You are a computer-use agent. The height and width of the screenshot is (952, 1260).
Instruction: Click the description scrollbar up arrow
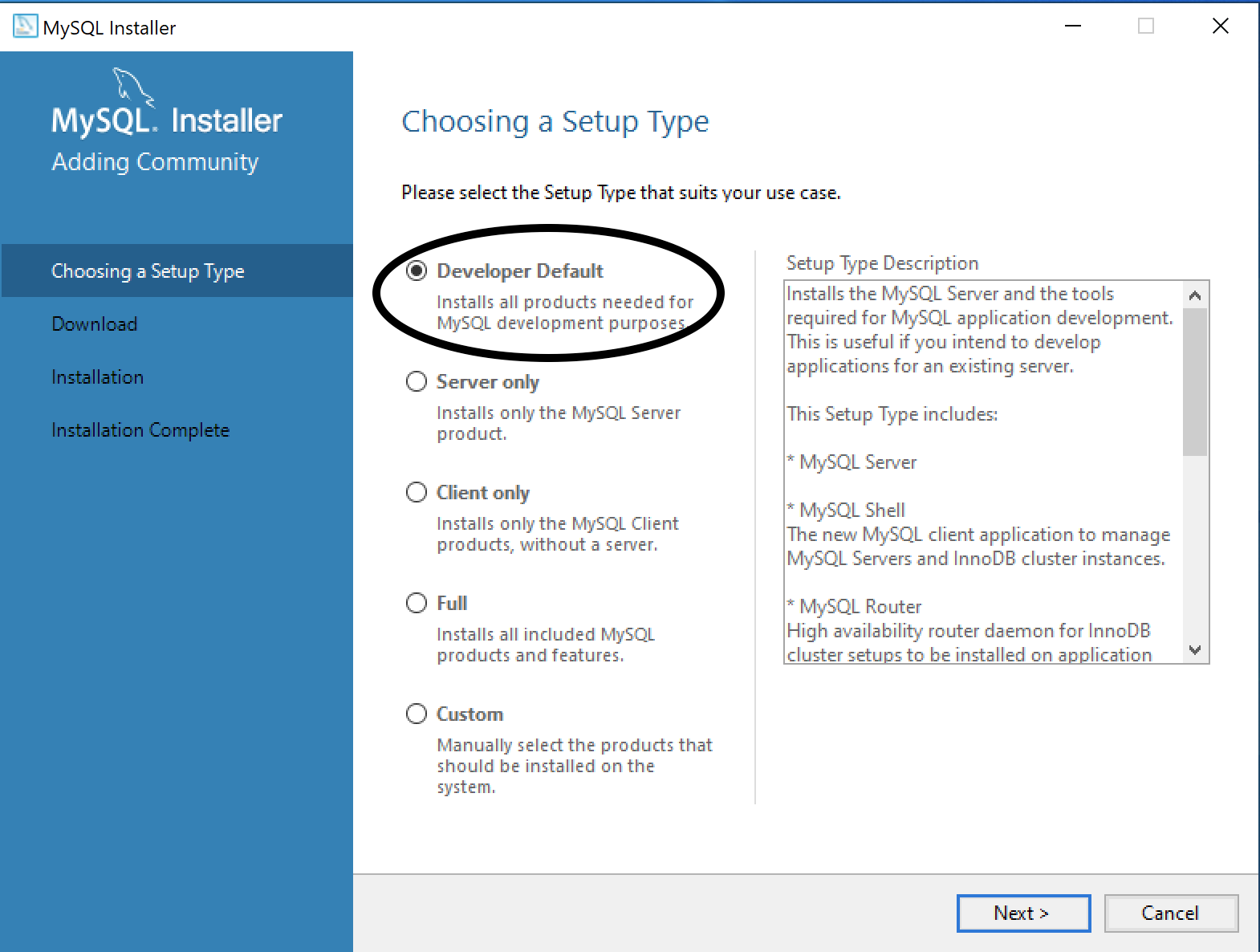[1195, 295]
